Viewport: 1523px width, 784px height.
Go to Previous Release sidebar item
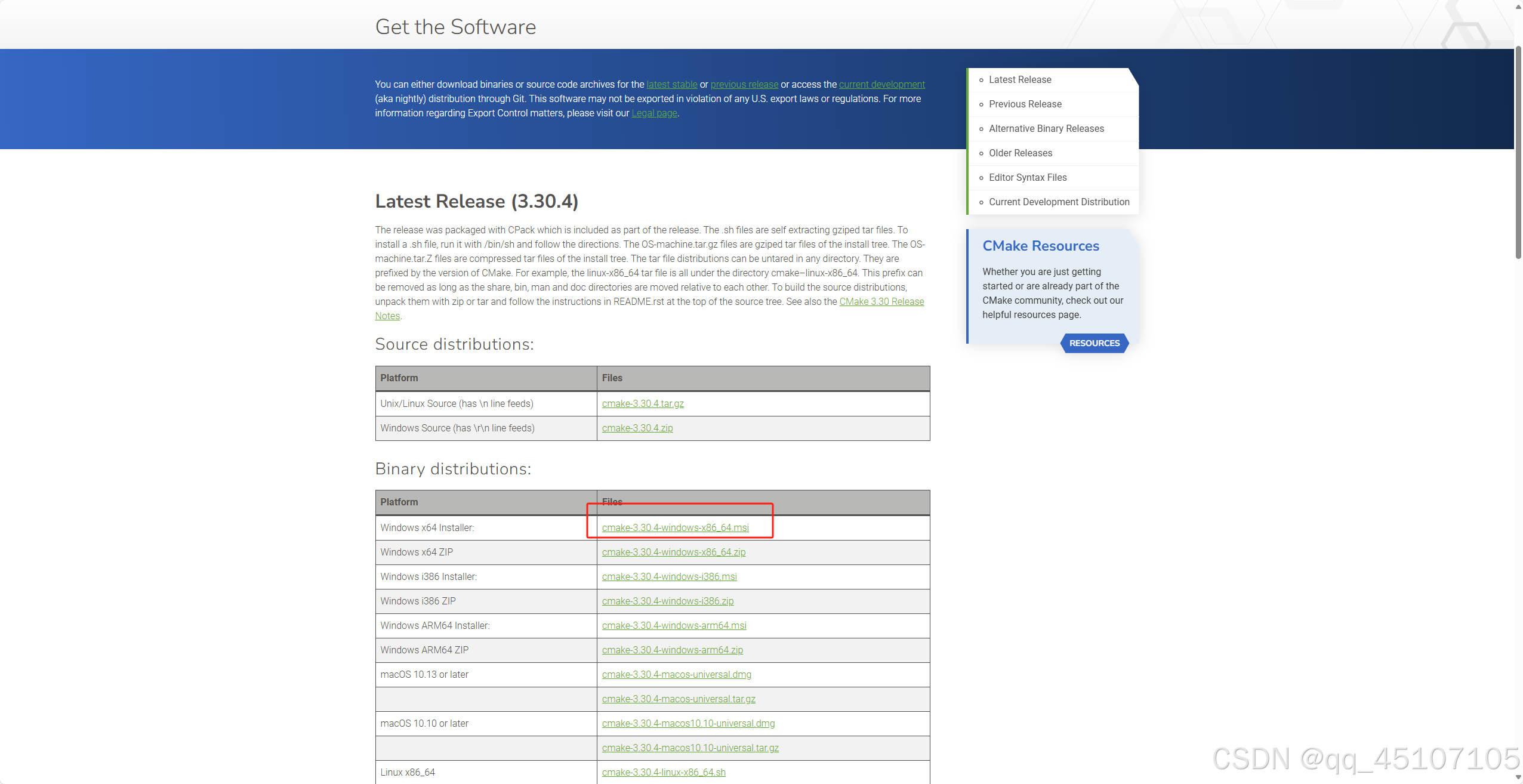click(1025, 104)
